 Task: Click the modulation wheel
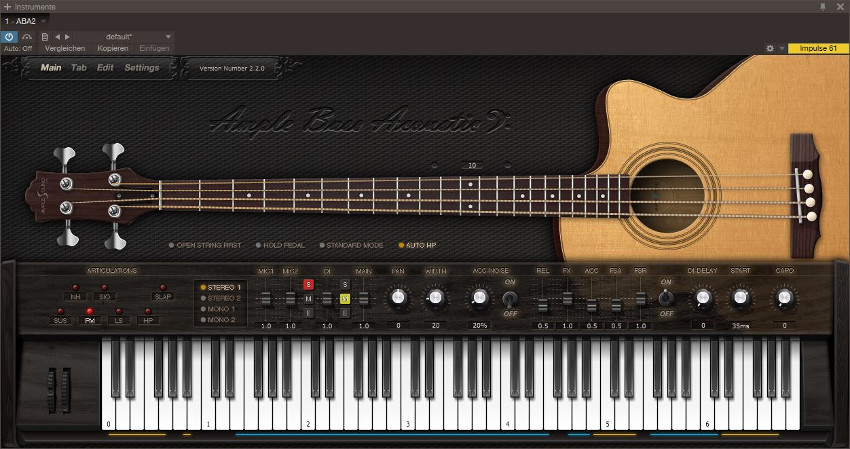coord(66,390)
